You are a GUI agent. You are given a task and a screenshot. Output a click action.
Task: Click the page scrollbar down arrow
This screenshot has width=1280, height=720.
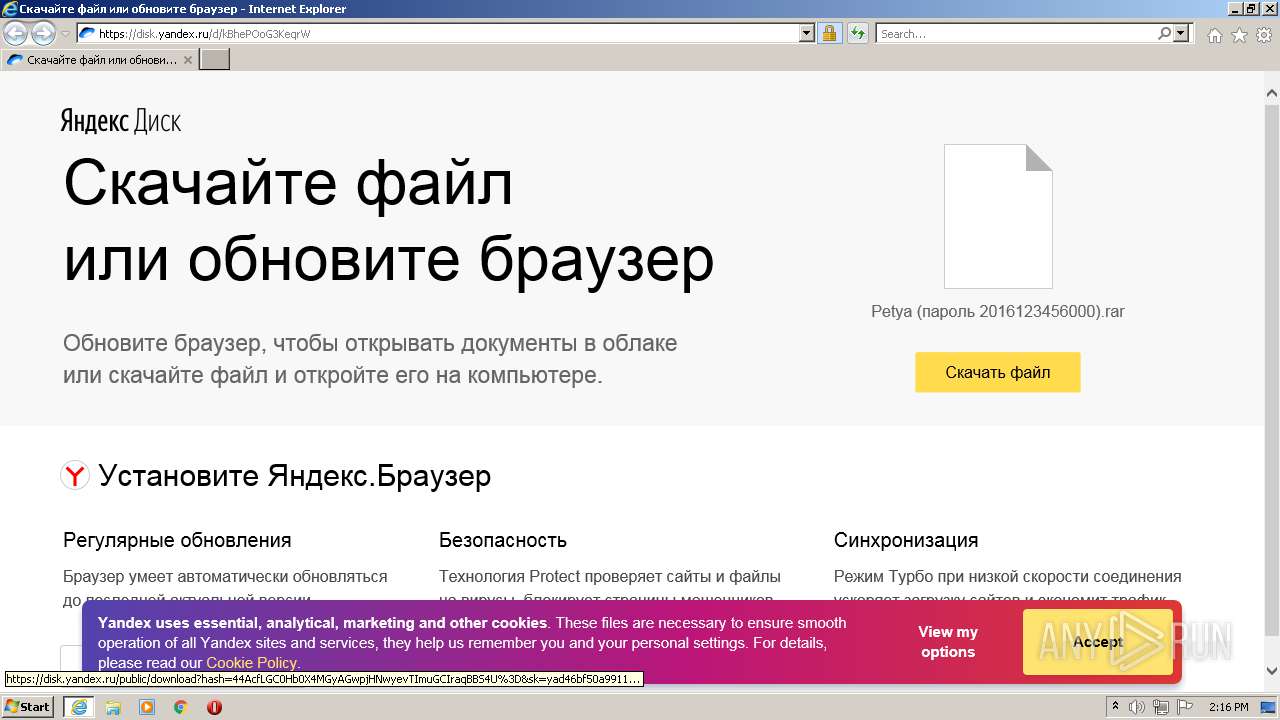click(1272, 671)
